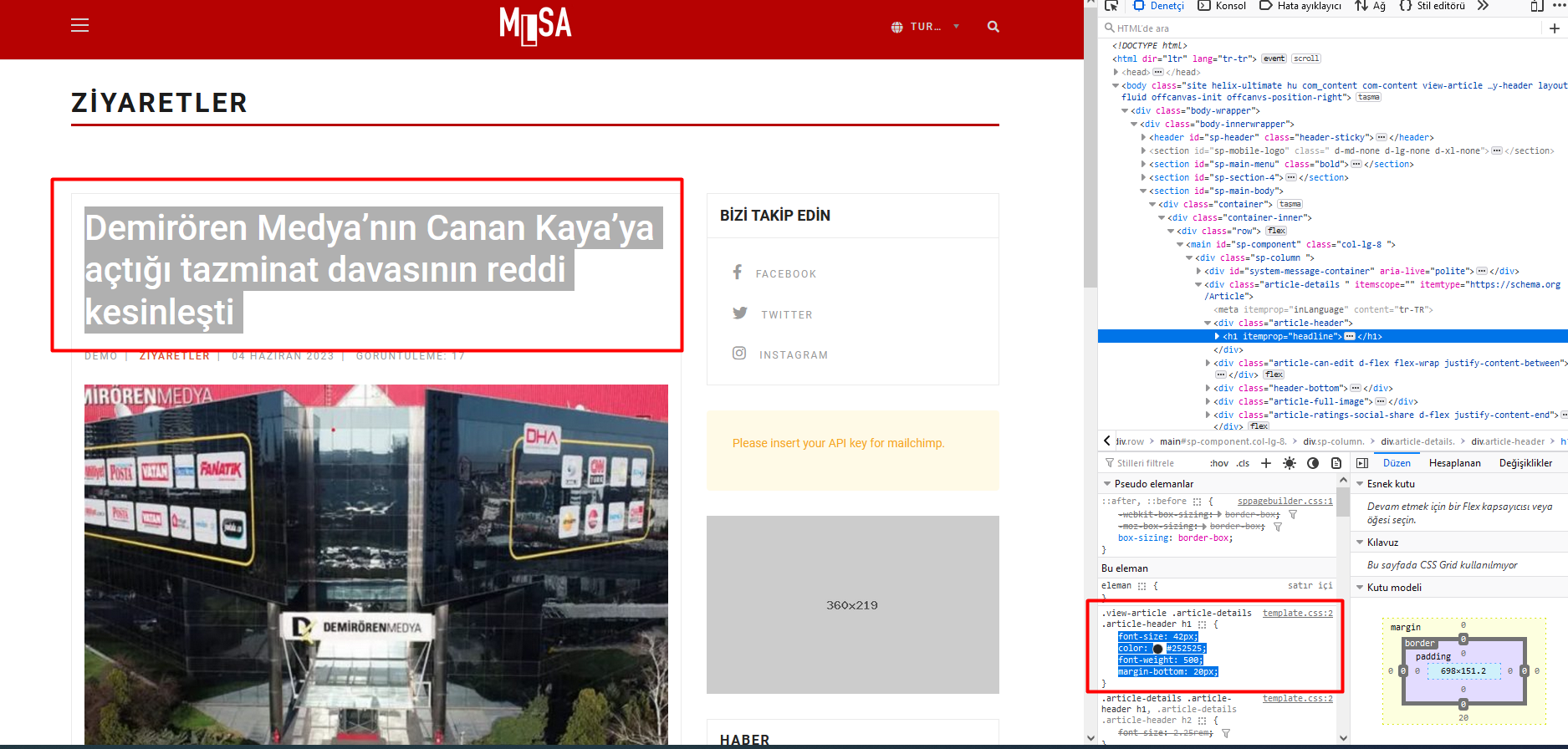Open the TUR language dropdown
Image resolution: width=1568 pixels, height=749 pixels.
925,27
